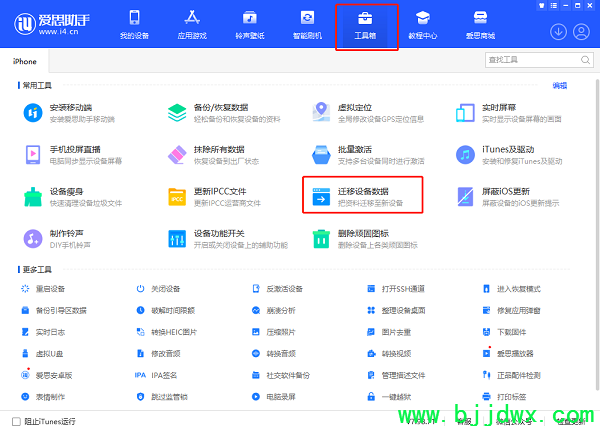Click 进入恢复模式

(512, 289)
